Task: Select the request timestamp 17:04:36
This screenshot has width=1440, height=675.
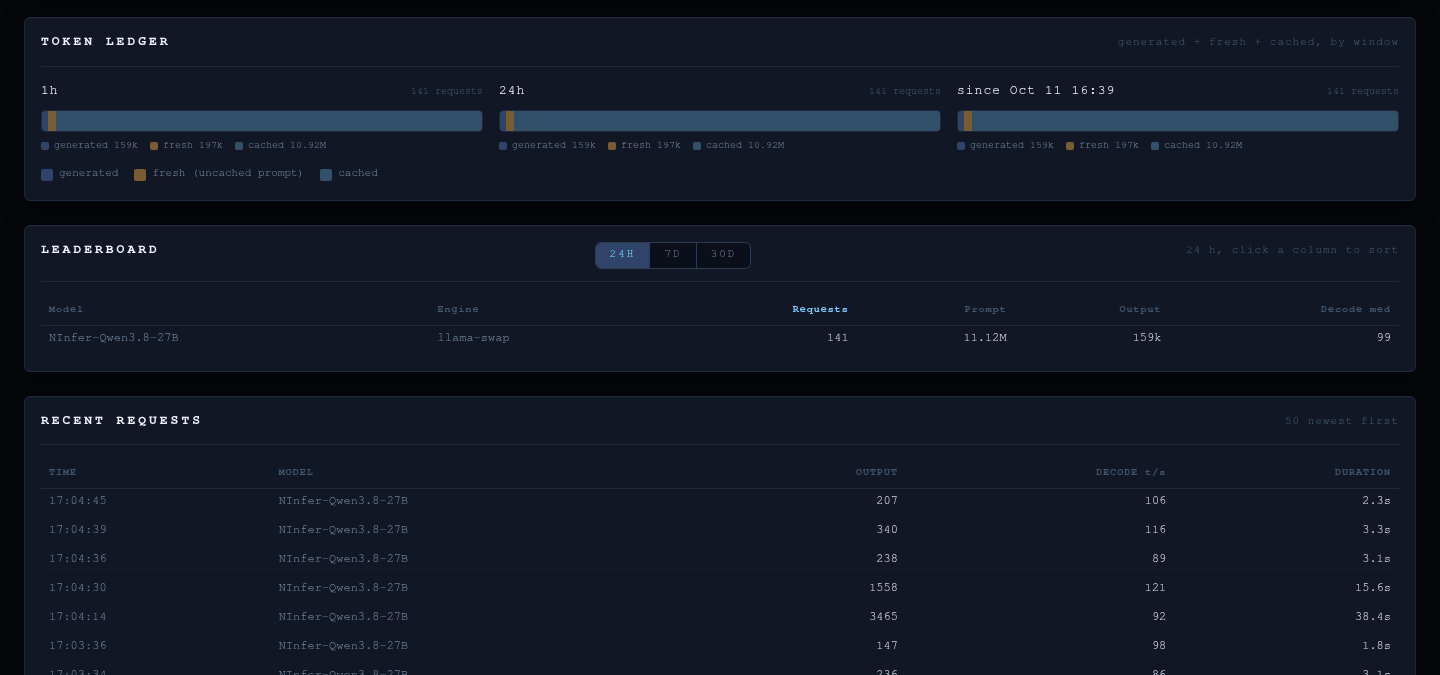Action: tap(78, 559)
